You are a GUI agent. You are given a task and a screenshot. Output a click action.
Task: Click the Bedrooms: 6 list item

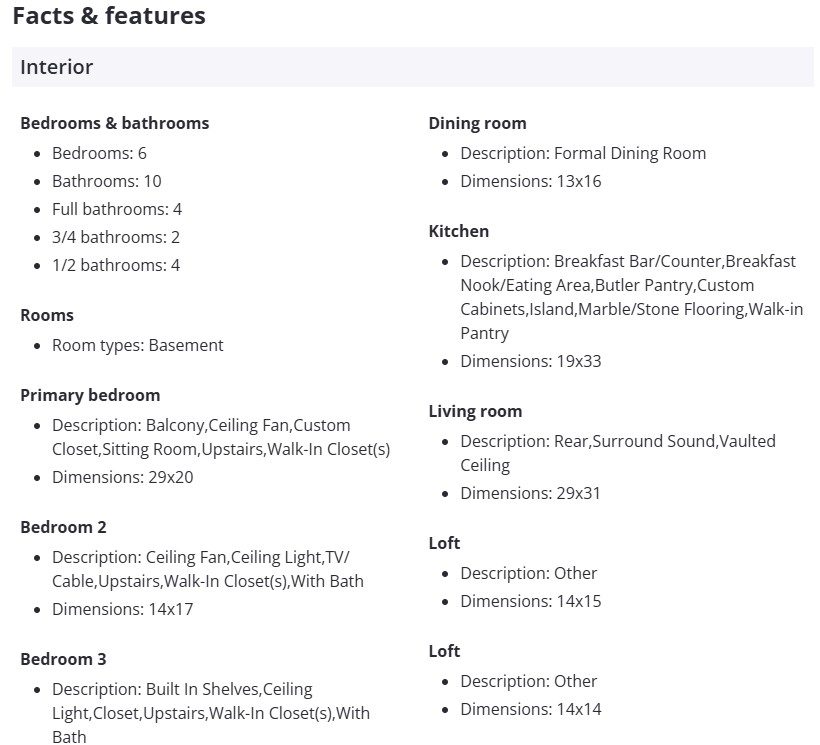[99, 153]
